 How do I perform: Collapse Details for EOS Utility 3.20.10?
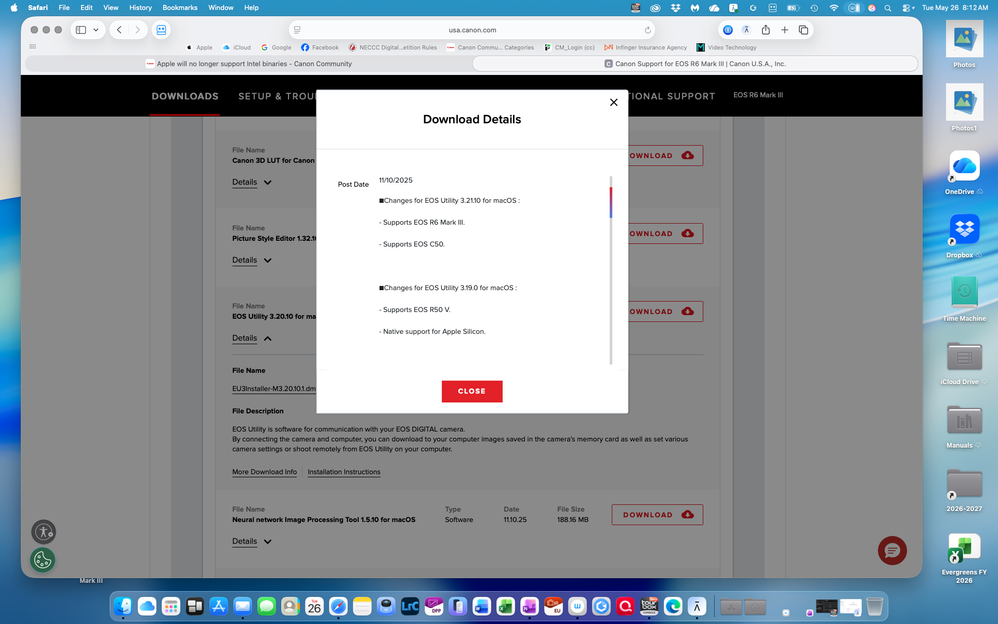point(251,338)
